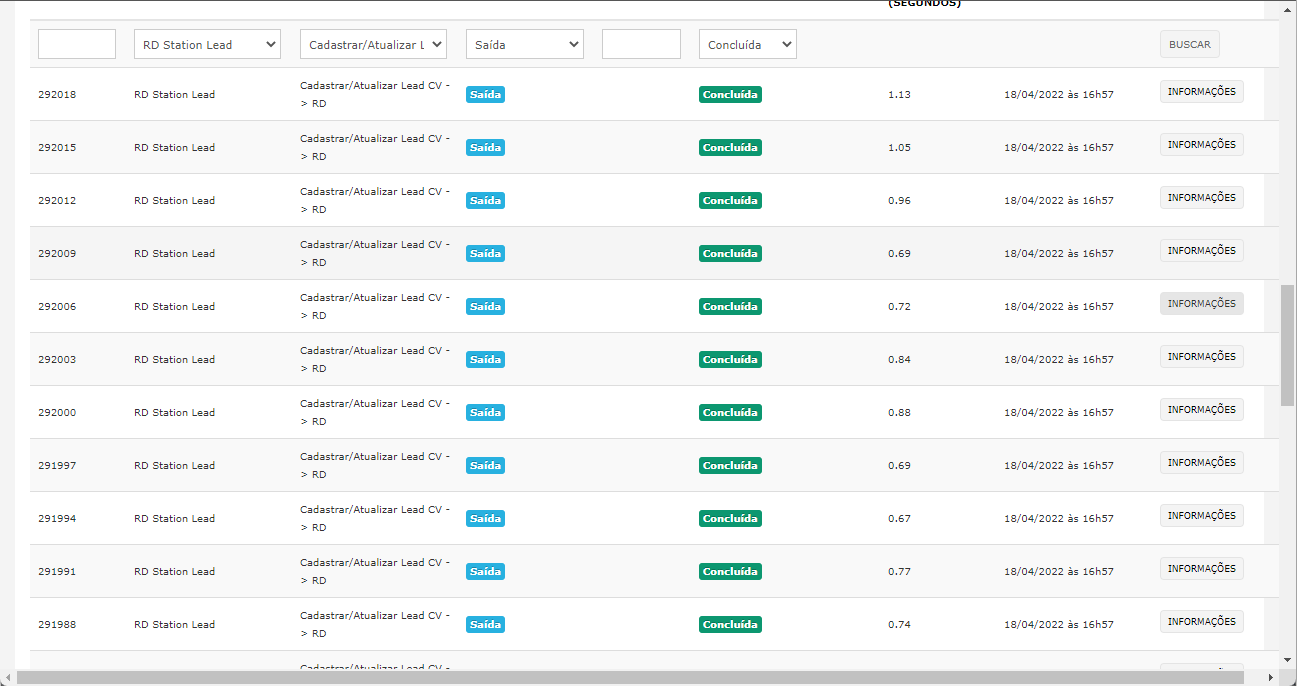Open the Cadastrar/Atualizar filter dropdown
1297x686 pixels.
pyautogui.click(x=373, y=44)
